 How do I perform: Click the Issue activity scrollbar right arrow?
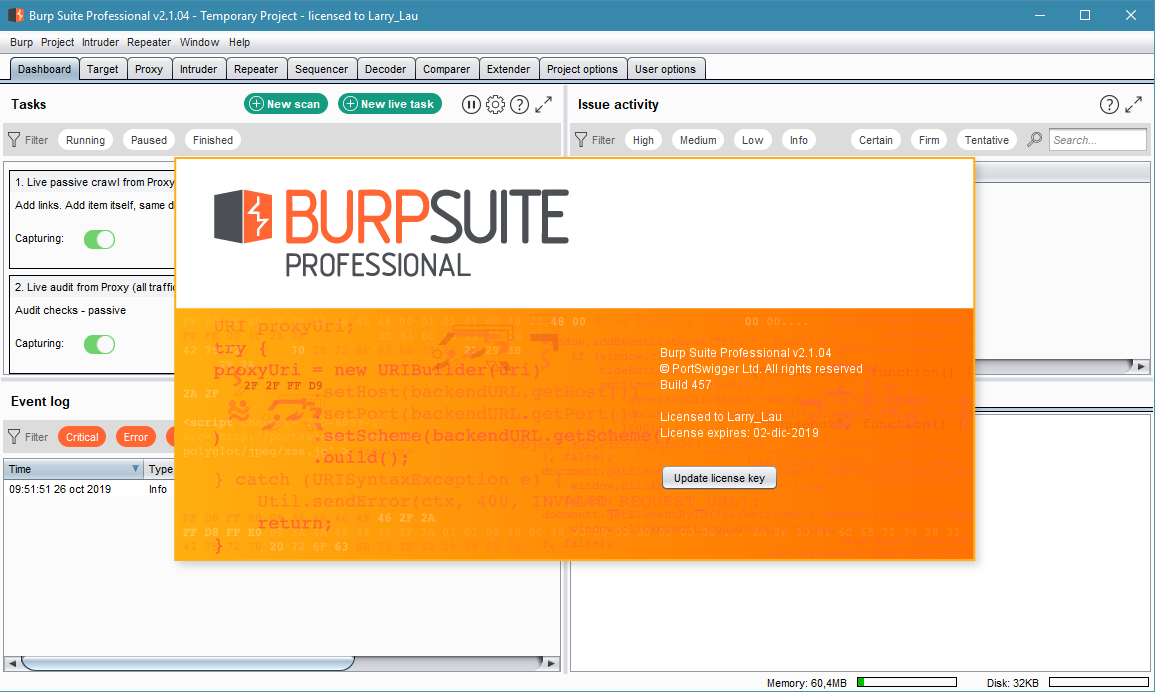pos(1141,366)
